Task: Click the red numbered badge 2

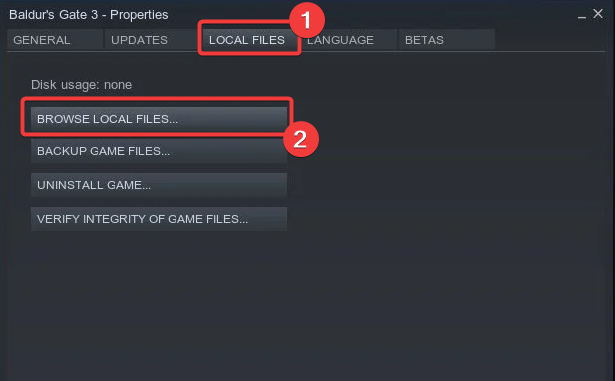Action: tap(301, 139)
